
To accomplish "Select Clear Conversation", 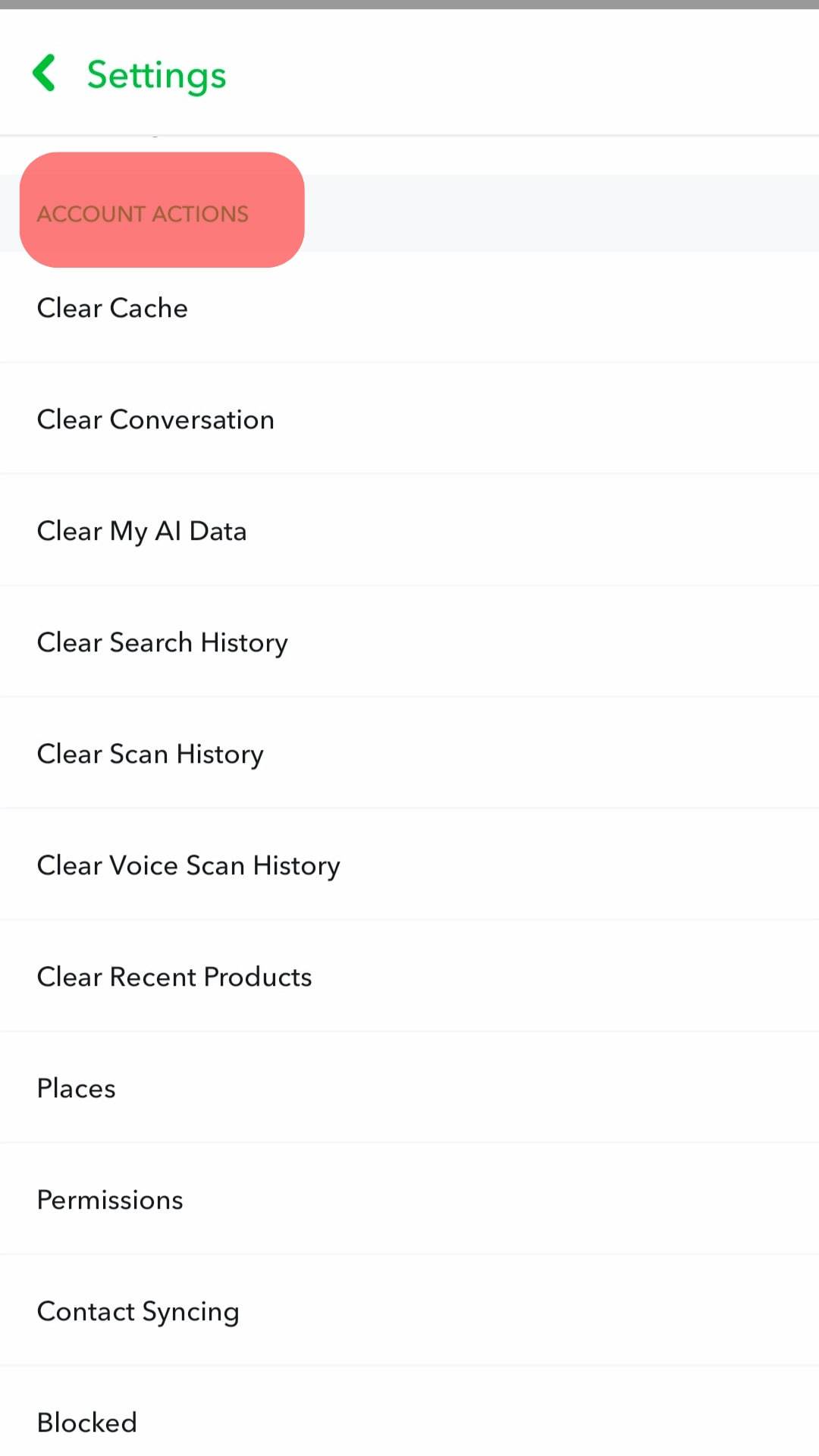I will tap(155, 419).
